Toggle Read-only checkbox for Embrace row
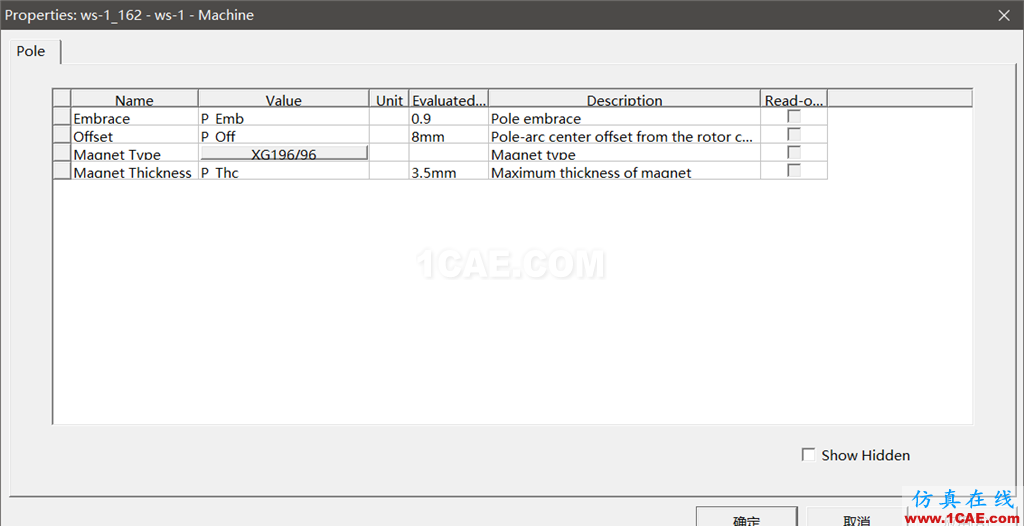Image resolution: width=1024 pixels, height=526 pixels. 794,117
